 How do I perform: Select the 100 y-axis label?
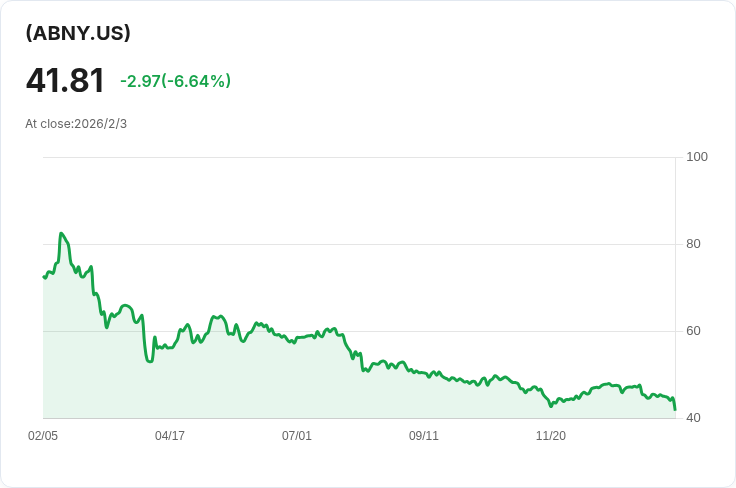(697, 157)
